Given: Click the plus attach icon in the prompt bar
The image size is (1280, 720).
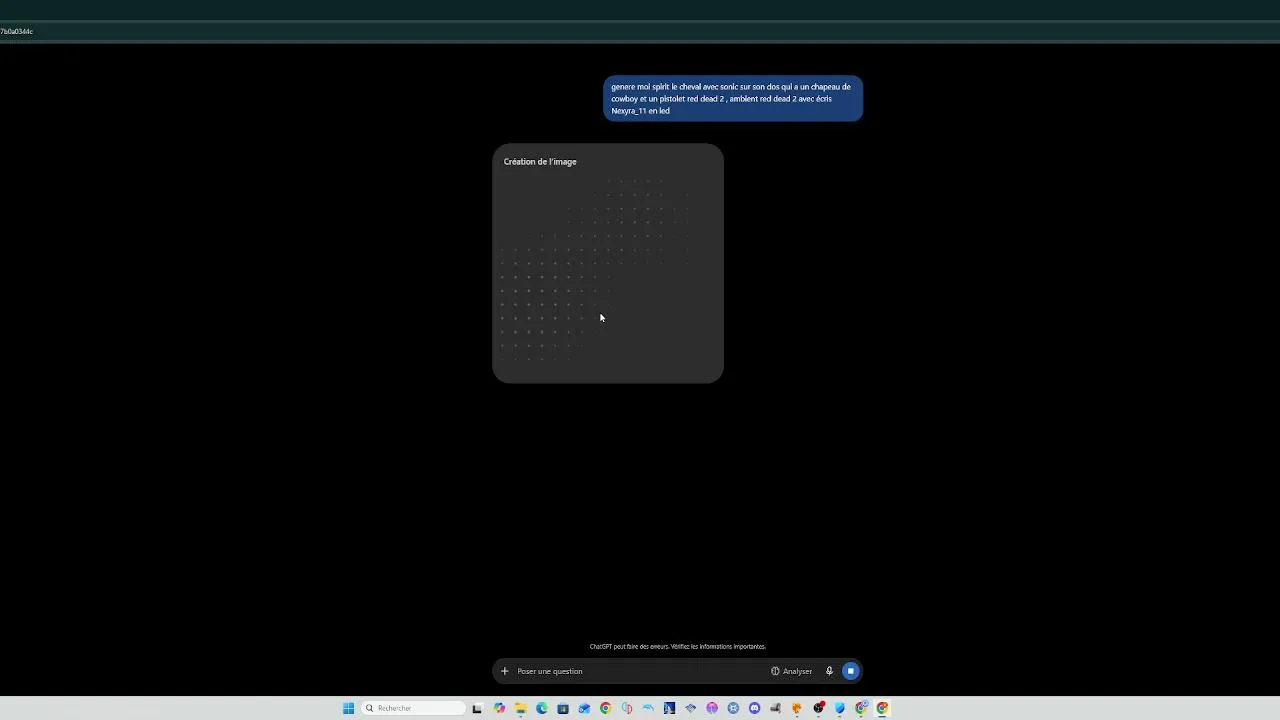Looking at the screenshot, I should pyautogui.click(x=504, y=671).
